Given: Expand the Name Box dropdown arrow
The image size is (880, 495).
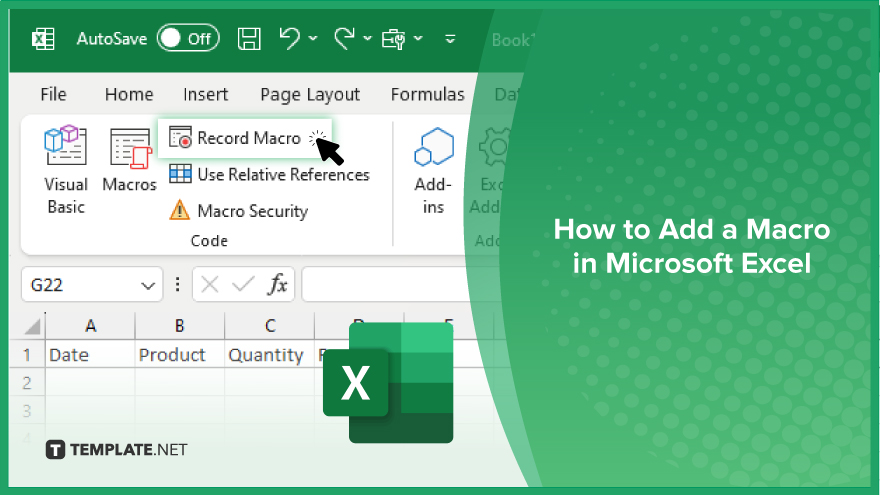Looking at the screenshot, I should (148, 286).
